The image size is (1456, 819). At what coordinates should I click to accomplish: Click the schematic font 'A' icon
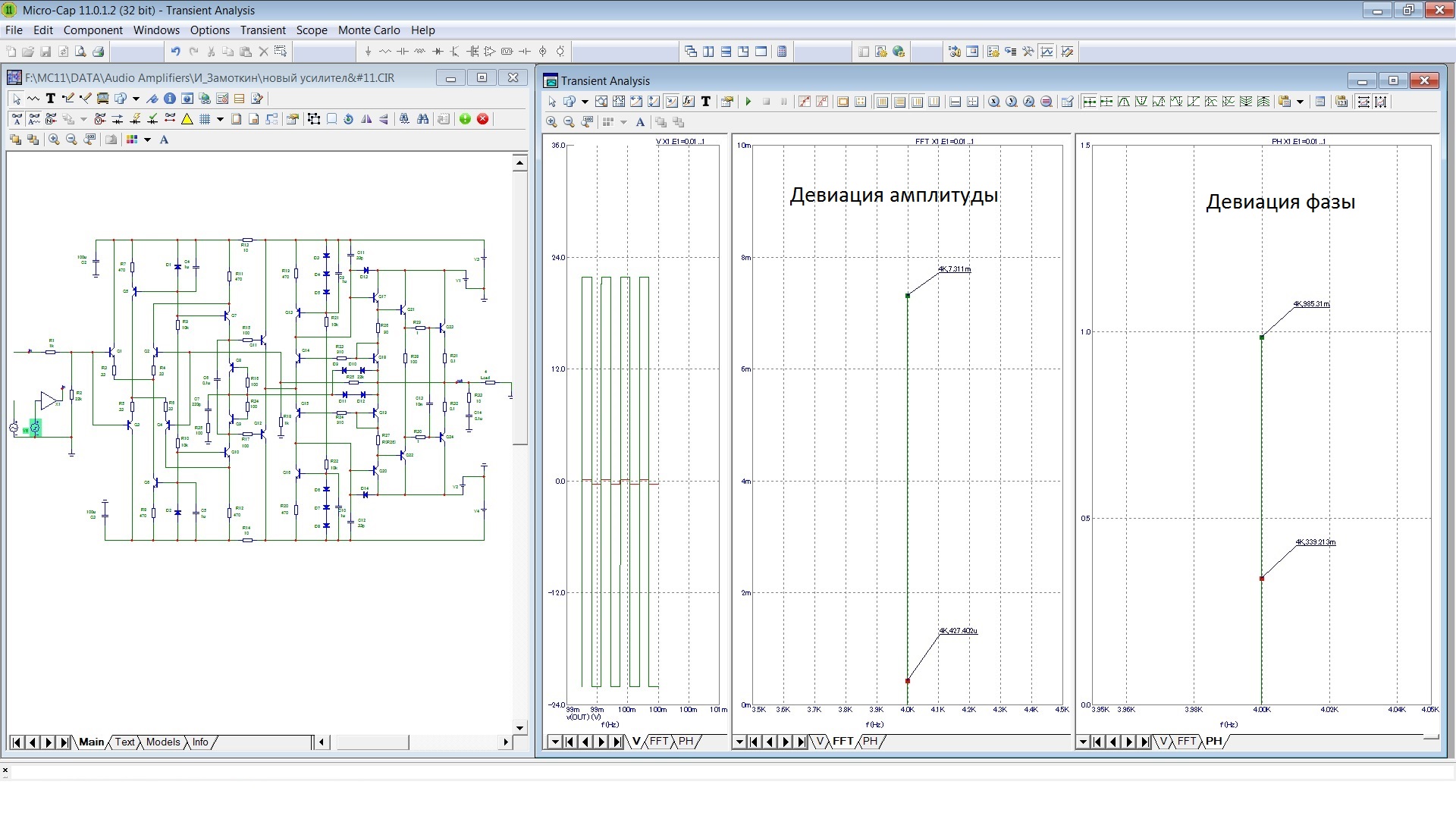click(164, 140)
